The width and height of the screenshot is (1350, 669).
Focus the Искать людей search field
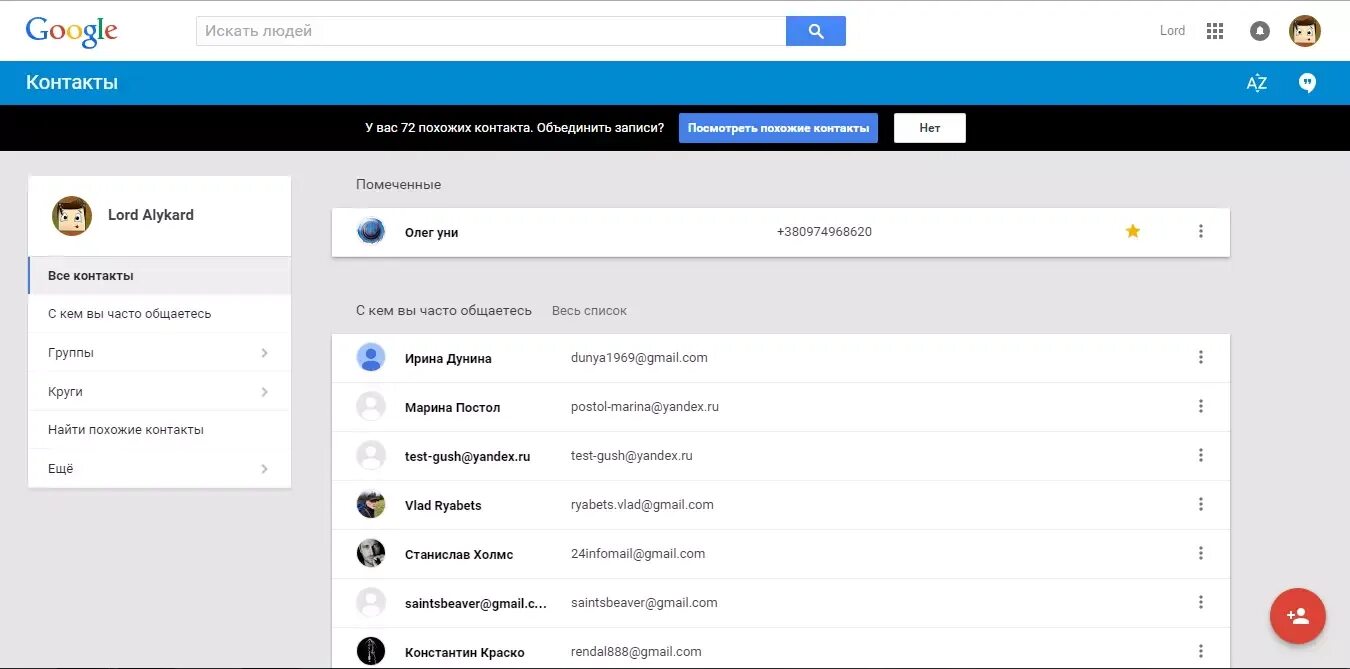tap(491, 31)
